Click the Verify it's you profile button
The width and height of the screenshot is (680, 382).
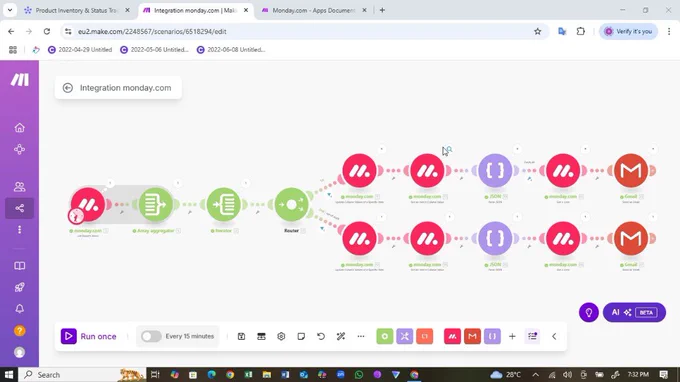click(x=628, y=31)
